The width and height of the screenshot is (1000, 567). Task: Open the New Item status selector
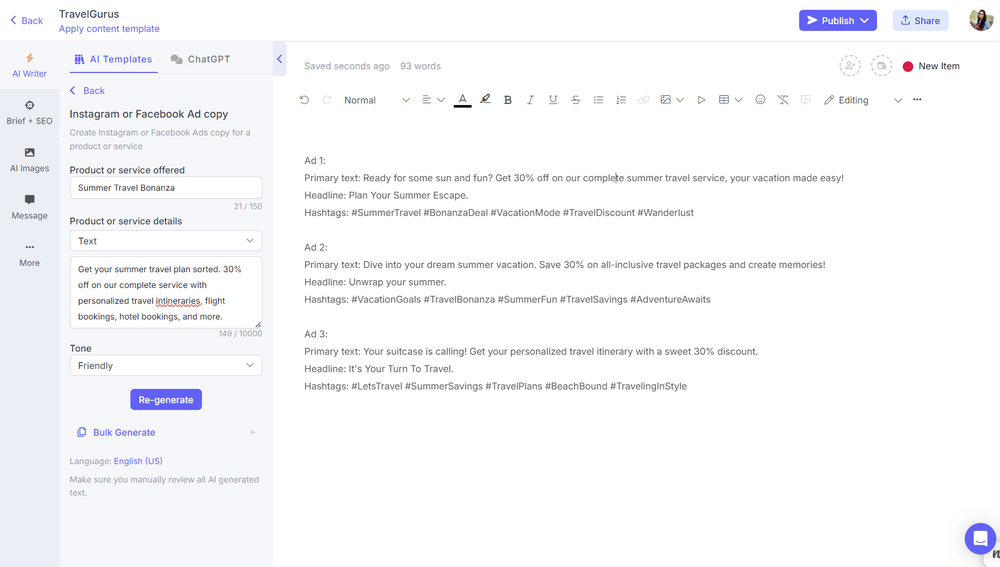(931, 66)
